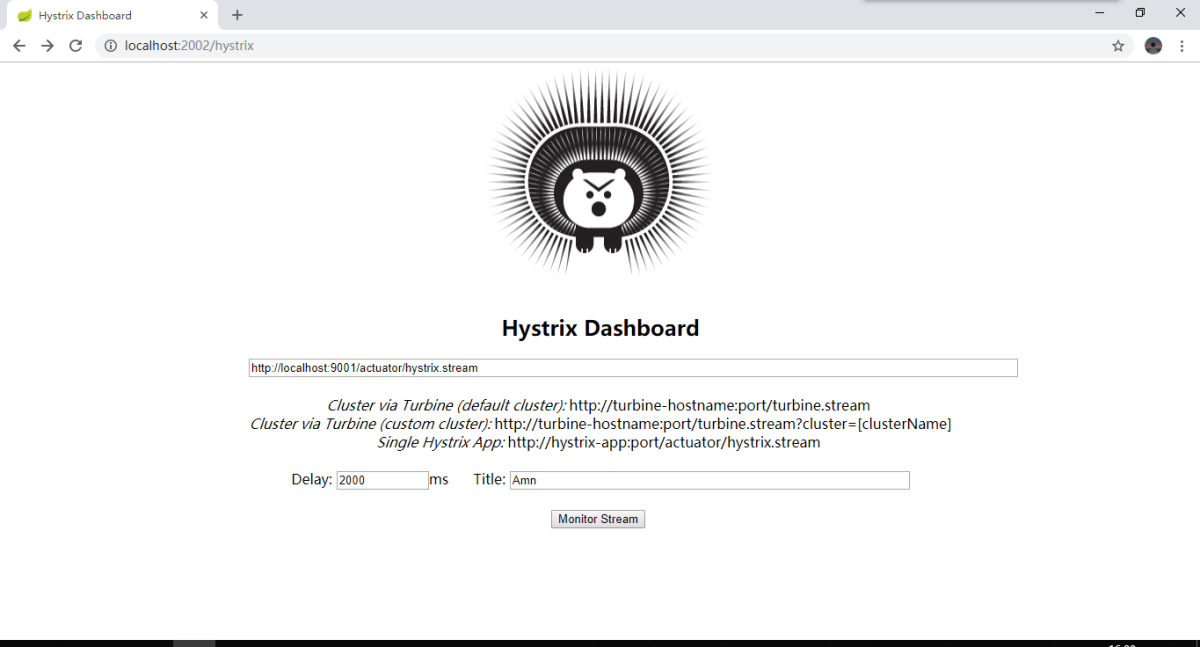Screen dimensions: 1200x647
Task: Click the browser forward arrow
Action: pos(47,46)
